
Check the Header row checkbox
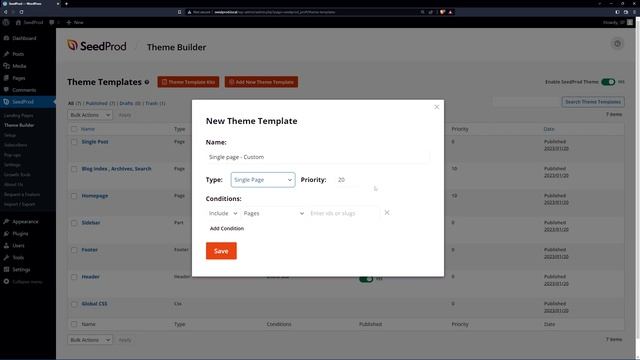pos(74,277)
